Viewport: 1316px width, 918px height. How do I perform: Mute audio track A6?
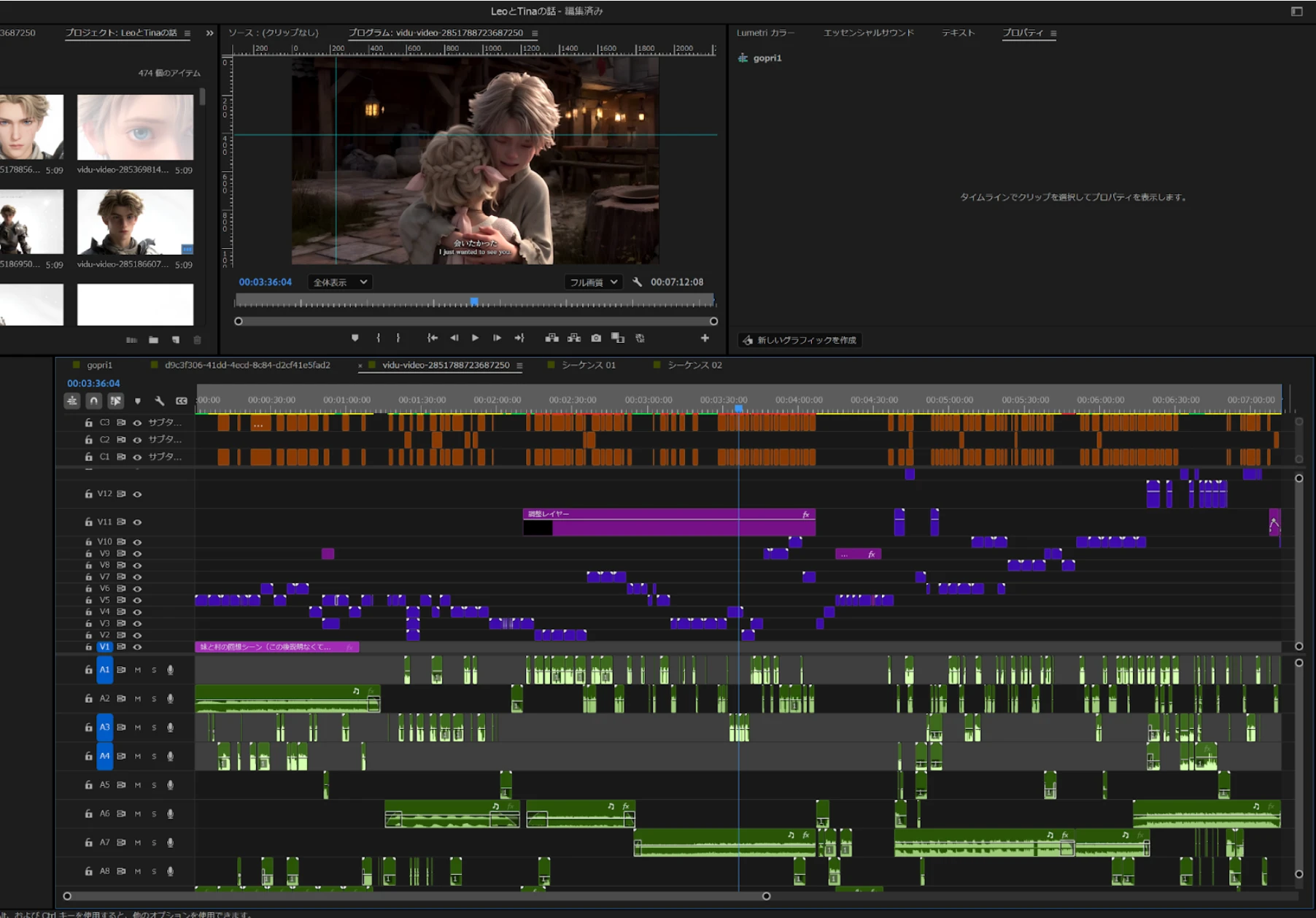(x=137, y=814)
